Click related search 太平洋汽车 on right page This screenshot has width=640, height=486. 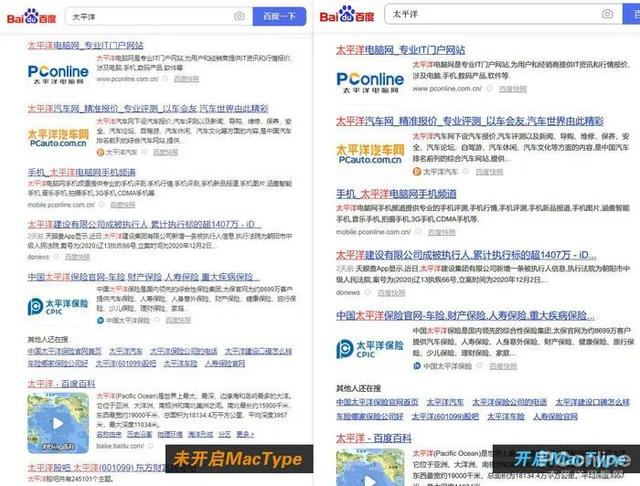[445, 402]
